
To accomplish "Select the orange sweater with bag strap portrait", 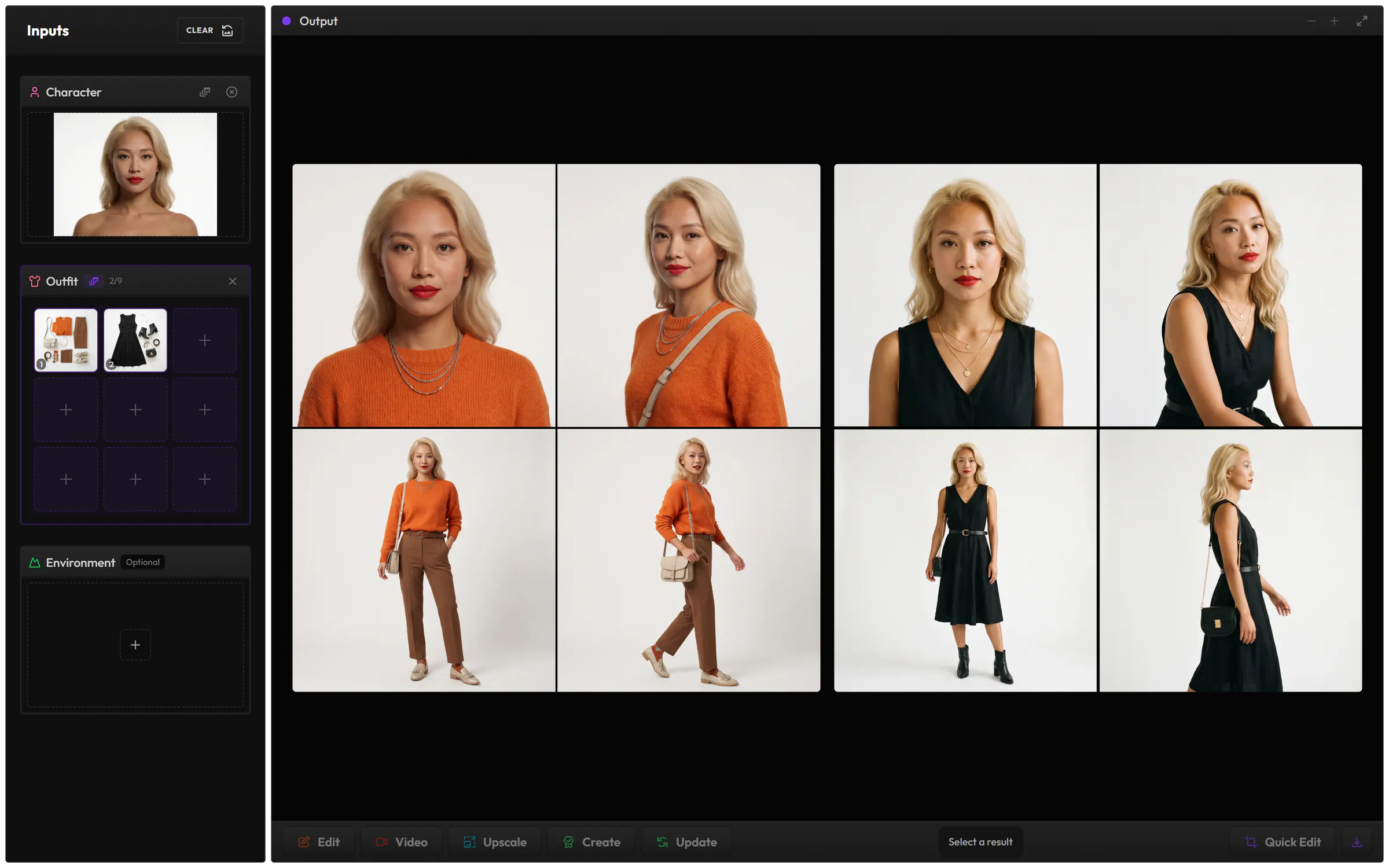I will click(x=689, y=296).
